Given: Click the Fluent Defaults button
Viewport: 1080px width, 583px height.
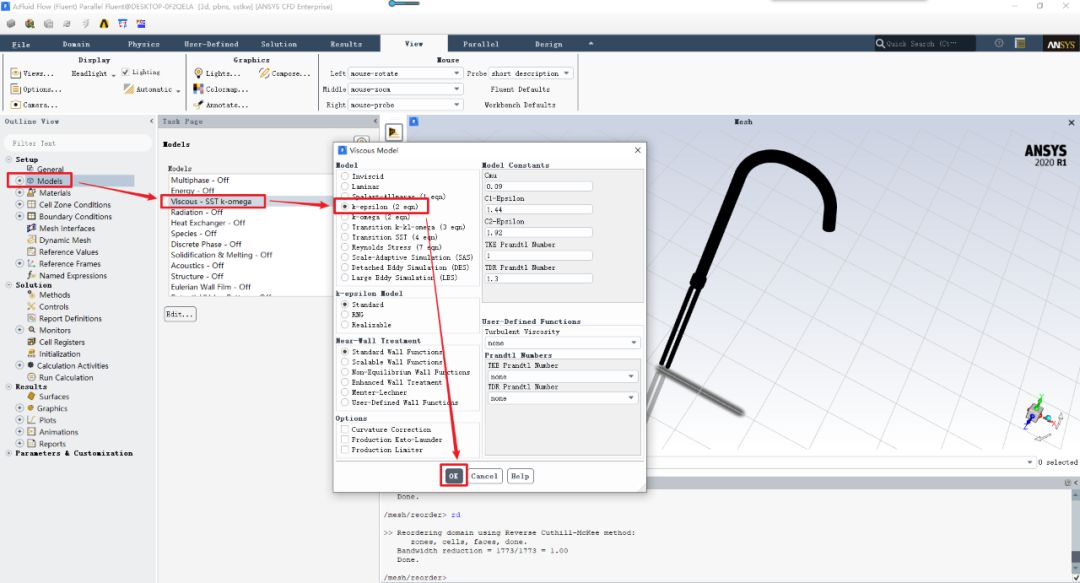Looking at the screenshot, I should pyautogui.click(x=520, y=89).
